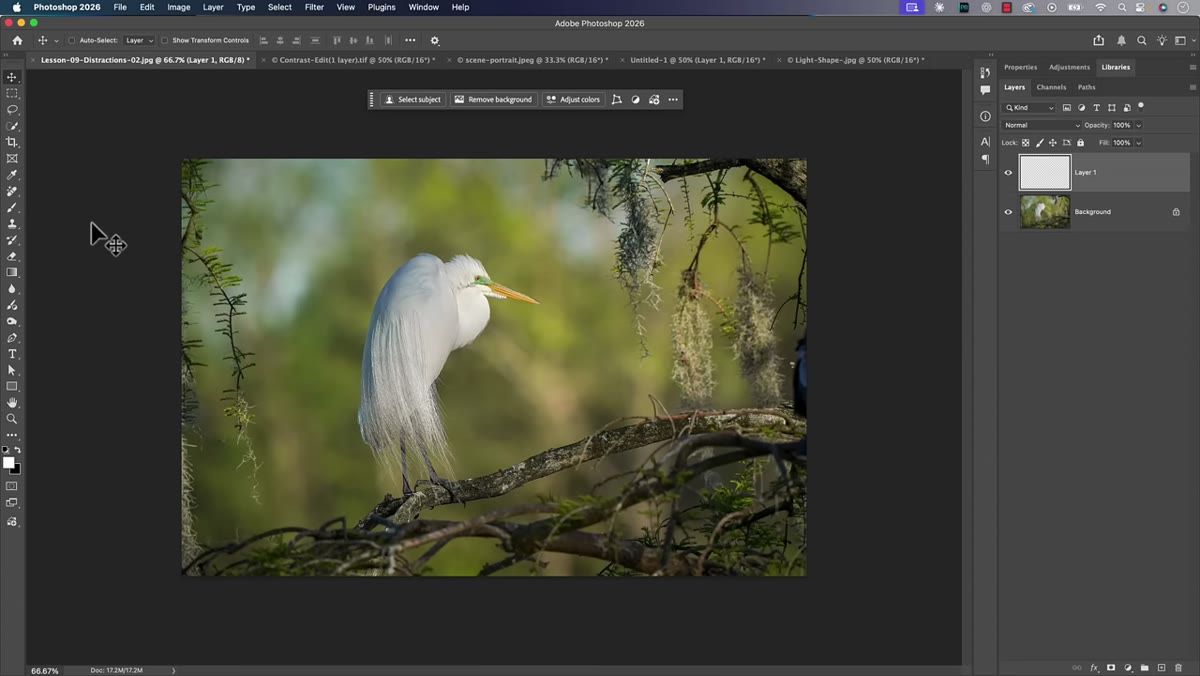Select the Horizontal Type tool
This screenshot has height=676, width=1200.
[x=12, y=354]
